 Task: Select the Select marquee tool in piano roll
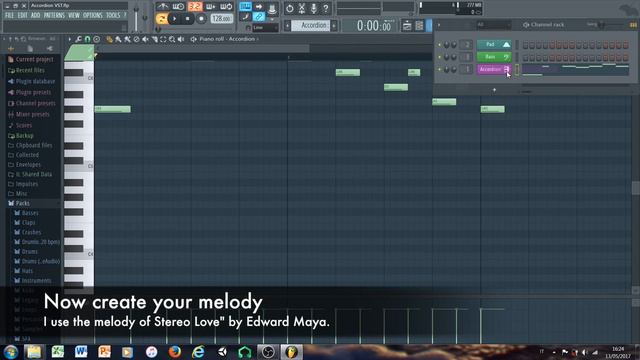(163, 39)
